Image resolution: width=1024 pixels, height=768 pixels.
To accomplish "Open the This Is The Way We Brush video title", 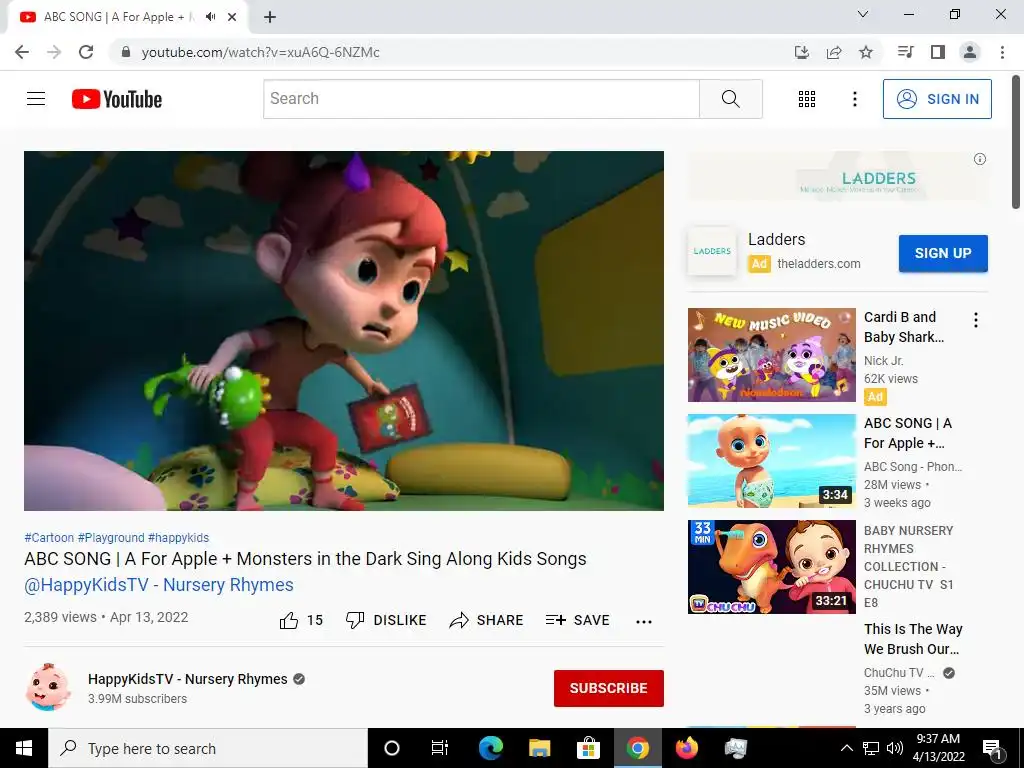I will [913, 639].
